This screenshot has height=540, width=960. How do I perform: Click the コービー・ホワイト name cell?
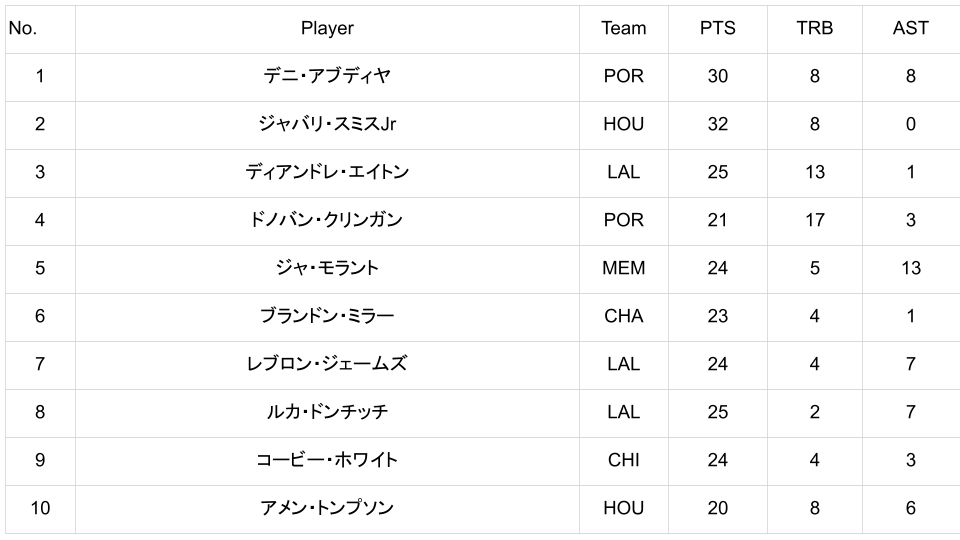coord(327,461)
